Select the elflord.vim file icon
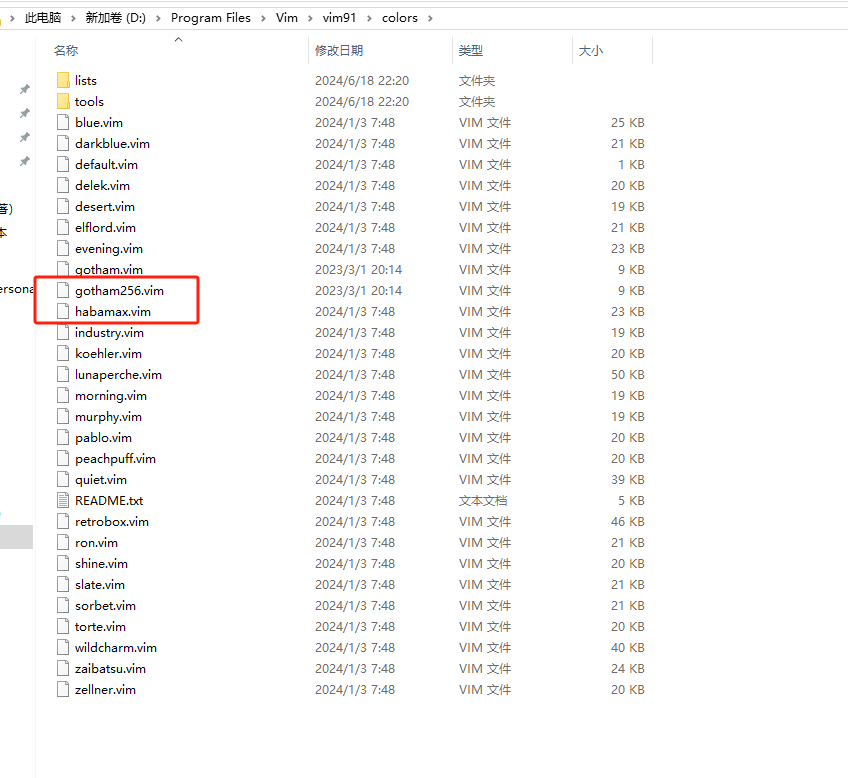Image resolution: width=848 pixels, height=778 pixels. 63,228
